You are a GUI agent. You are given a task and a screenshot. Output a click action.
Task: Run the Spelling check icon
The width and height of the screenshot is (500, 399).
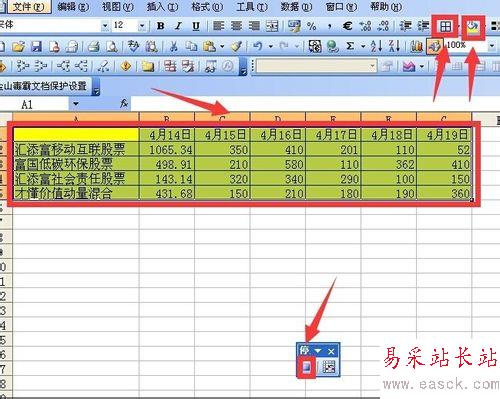134,46
